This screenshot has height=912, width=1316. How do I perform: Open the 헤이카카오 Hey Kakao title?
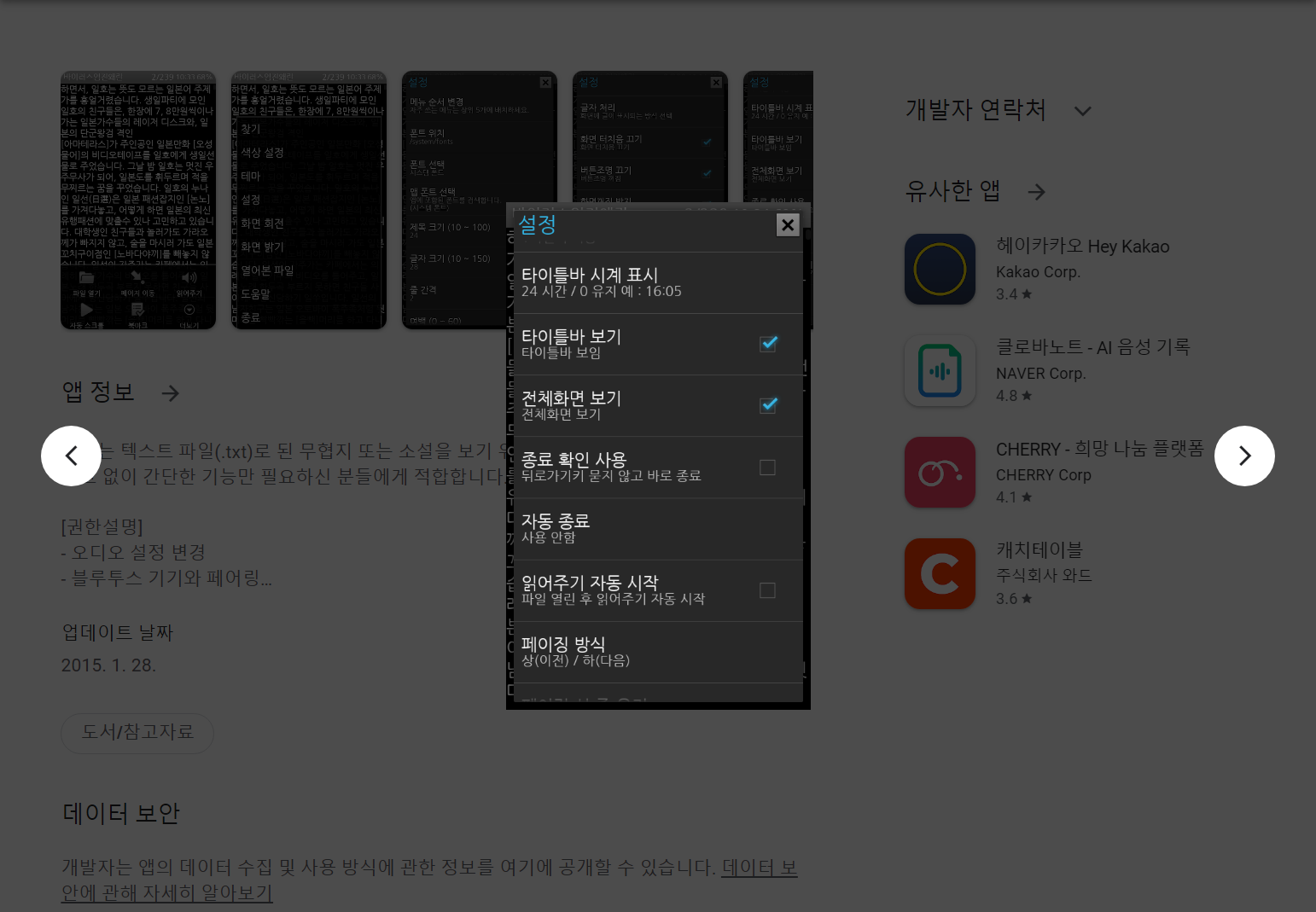[1082, 246]
